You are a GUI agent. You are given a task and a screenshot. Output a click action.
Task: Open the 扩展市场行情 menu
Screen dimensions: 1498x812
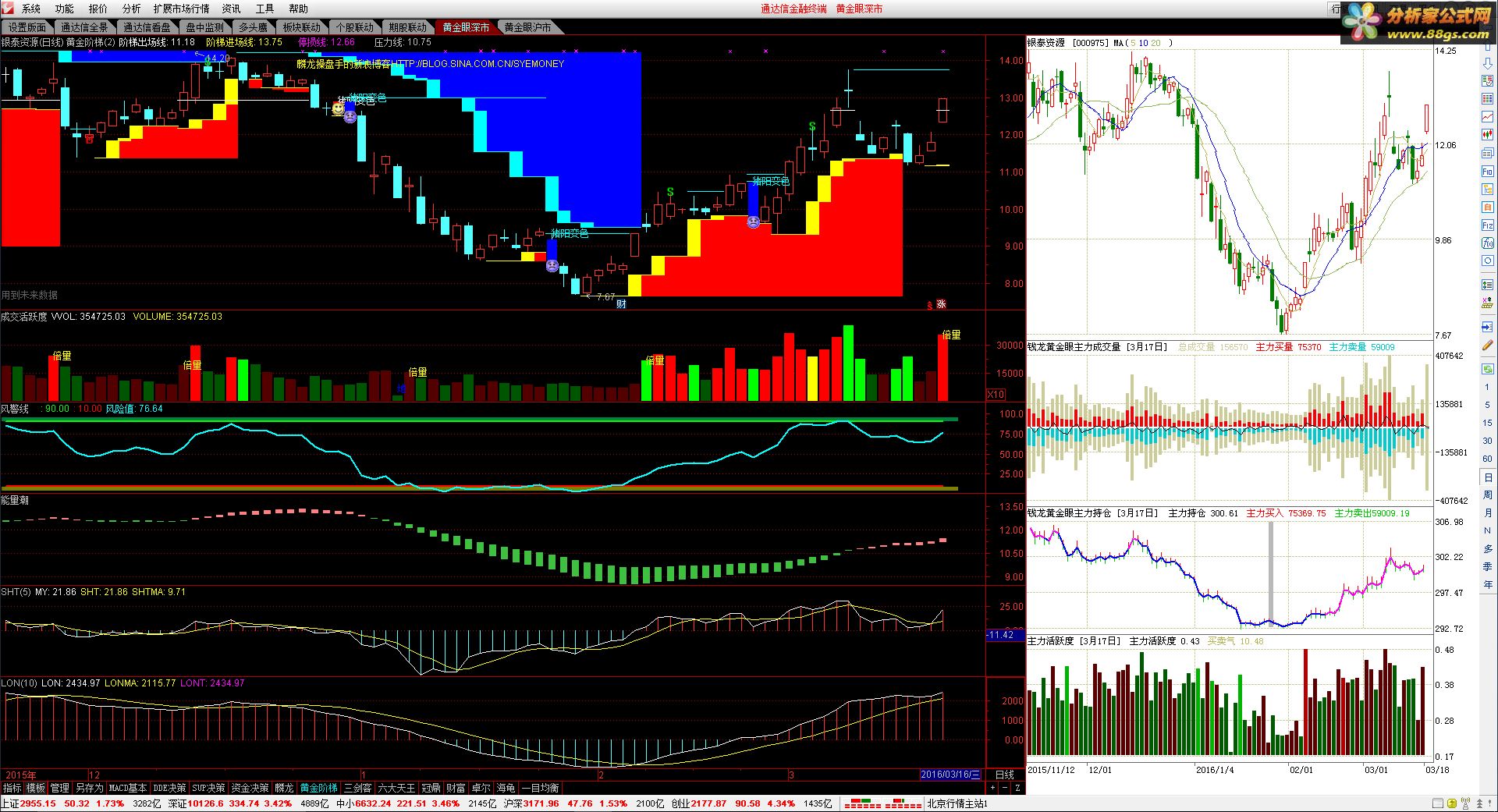click(x=181, y=9)
